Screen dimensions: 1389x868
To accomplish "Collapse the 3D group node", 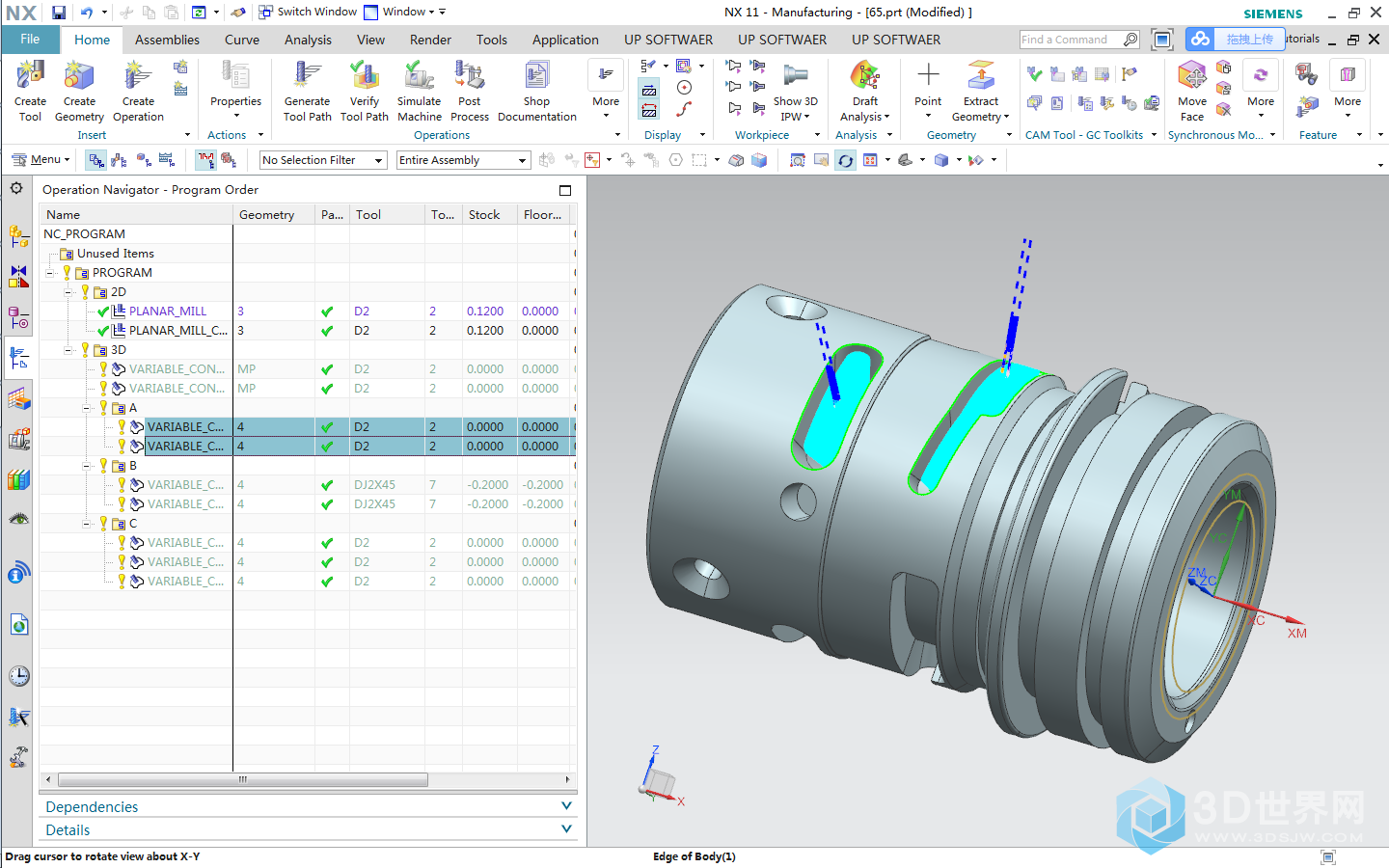I will (x=68, y=350).
